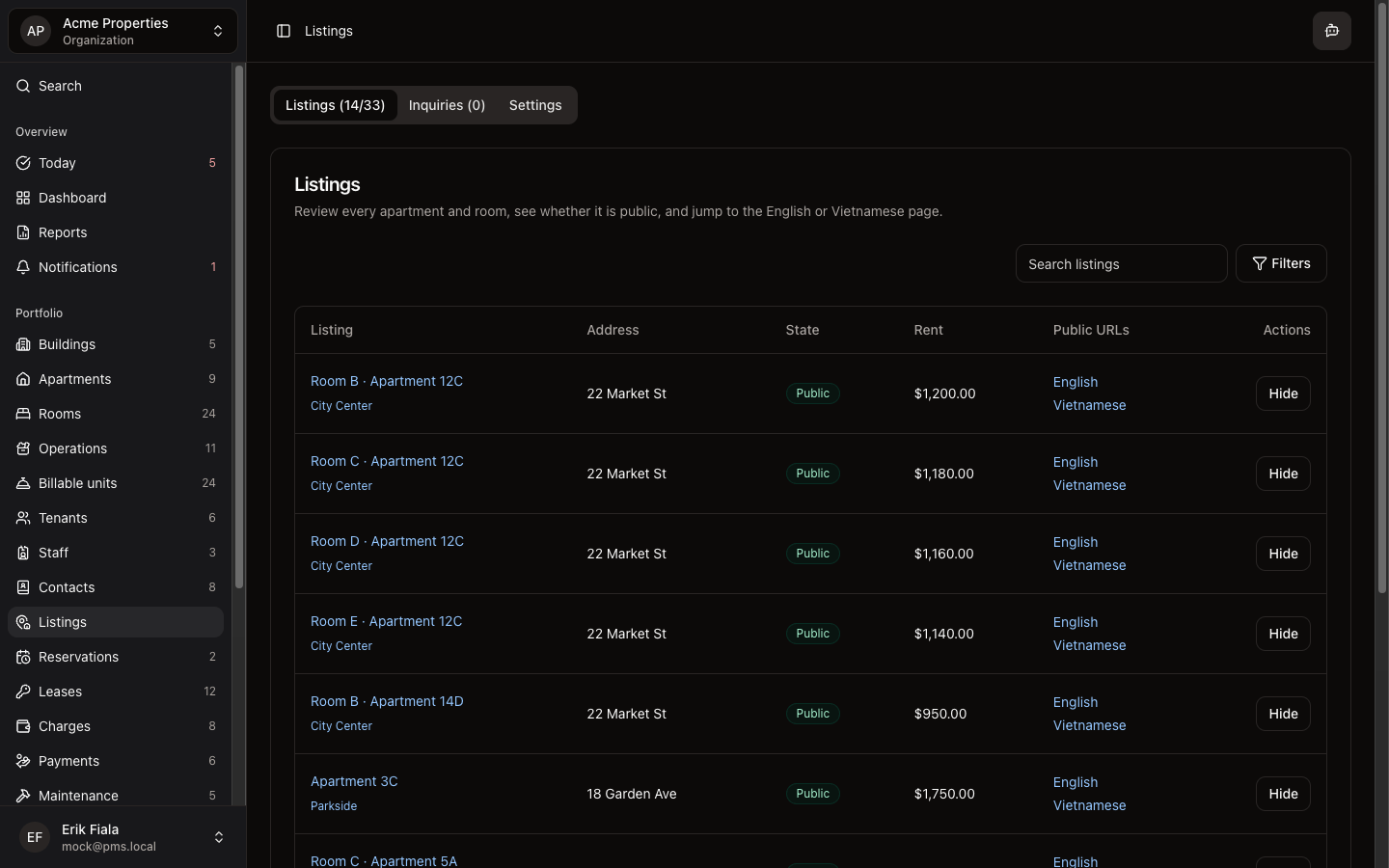This screenshot has height=868, width=1389.
Task: Hide the Apartment 3C Parkside listing
Action: point(1282,794)
